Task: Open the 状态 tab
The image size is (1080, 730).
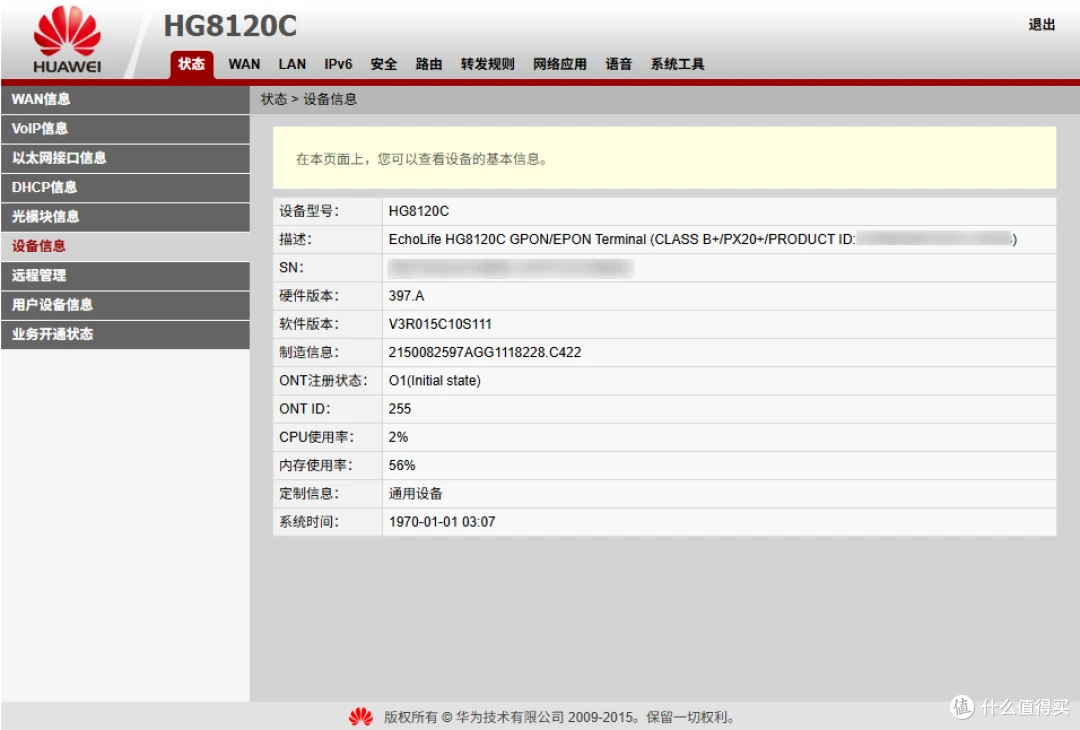Action: click(x=191, y=65)
